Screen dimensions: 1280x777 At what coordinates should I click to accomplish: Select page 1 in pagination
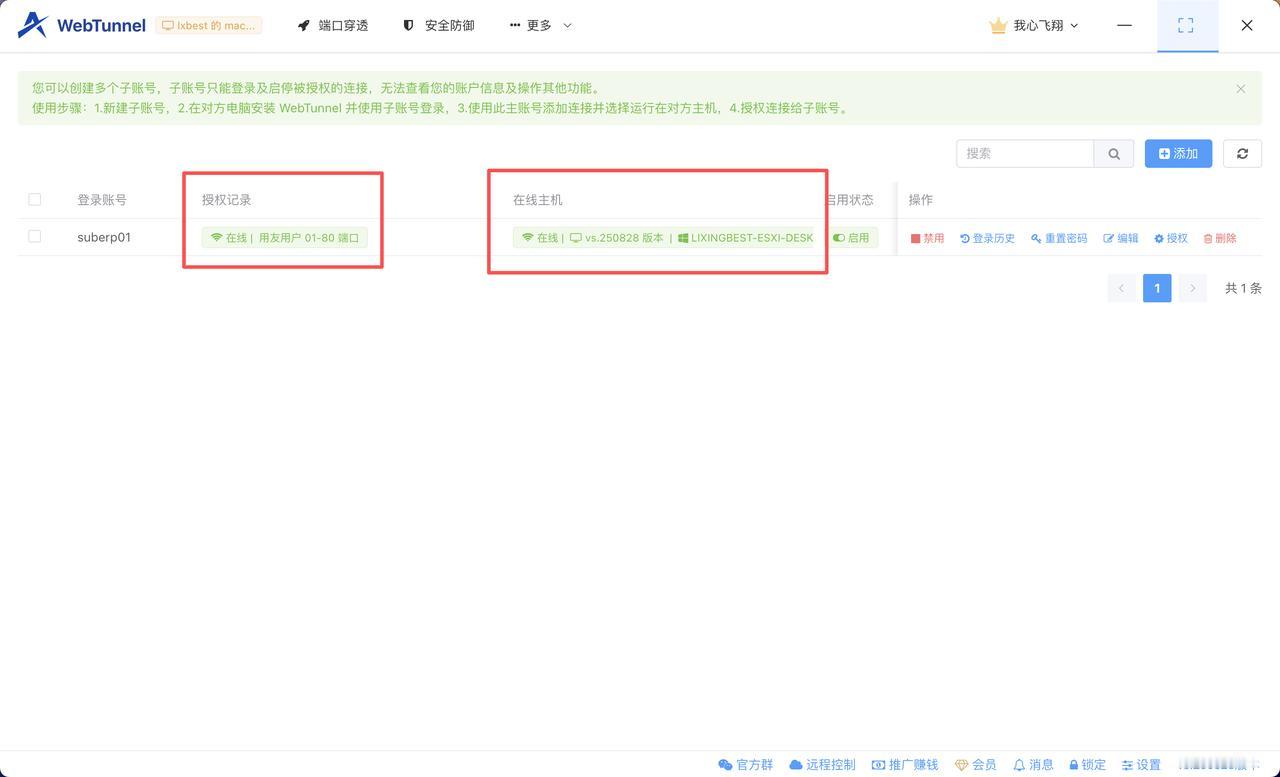tap(1157, 288)
